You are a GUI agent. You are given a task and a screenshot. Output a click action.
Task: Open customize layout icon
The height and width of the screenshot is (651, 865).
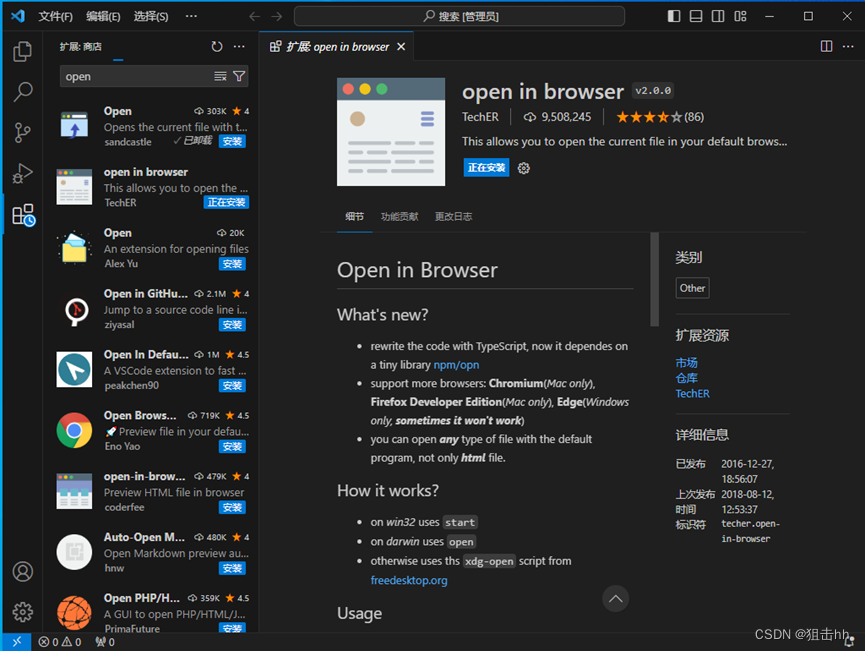coord(740,16)
